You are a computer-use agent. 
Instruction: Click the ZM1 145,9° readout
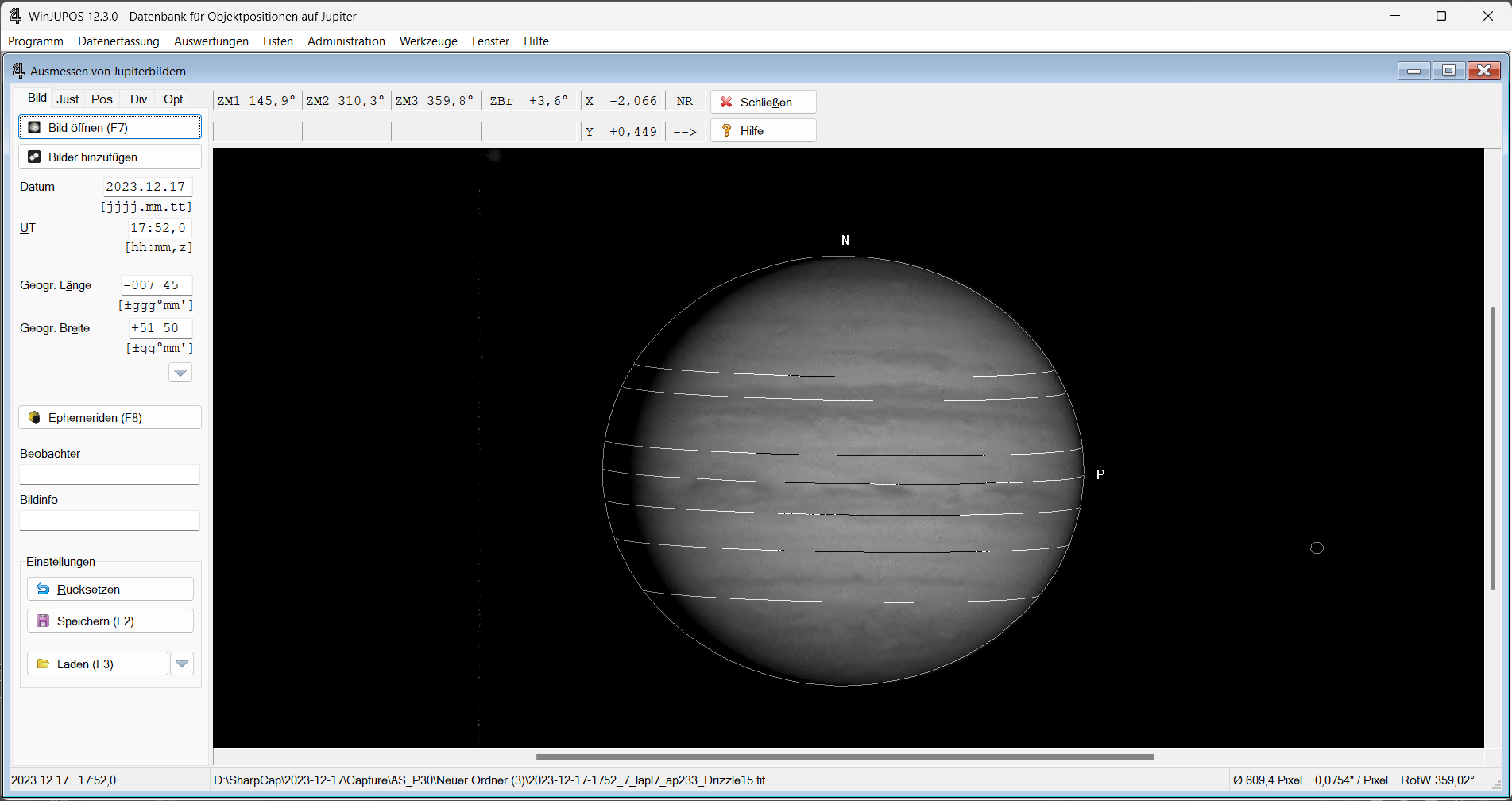[x=257, y=101]
